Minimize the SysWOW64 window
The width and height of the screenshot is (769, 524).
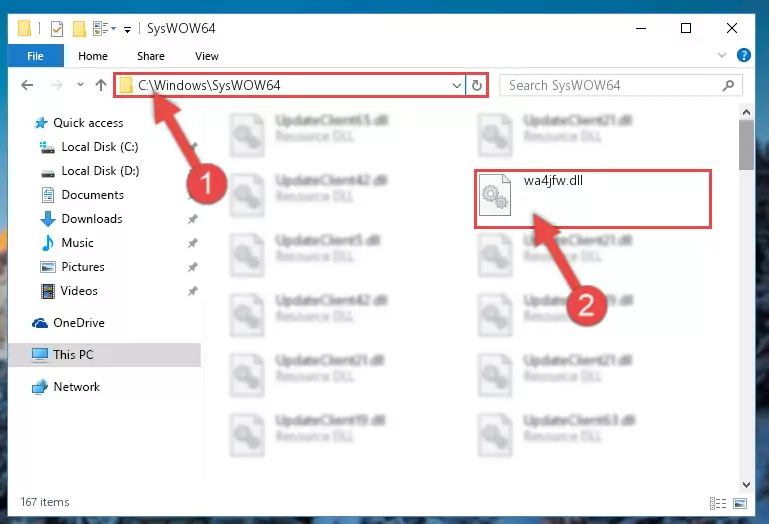tap(641, 28)
